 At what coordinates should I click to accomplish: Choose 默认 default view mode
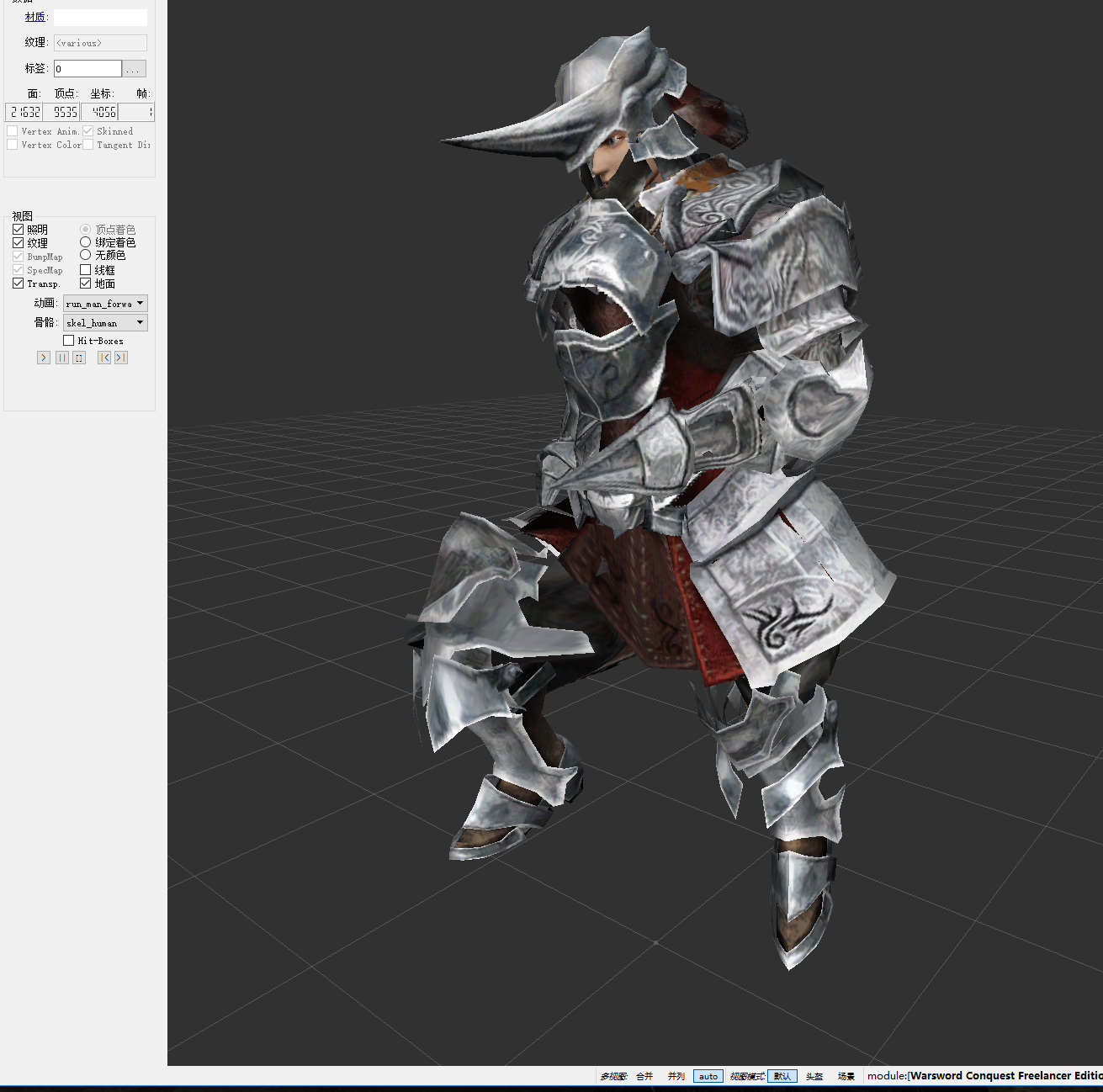782,1076
